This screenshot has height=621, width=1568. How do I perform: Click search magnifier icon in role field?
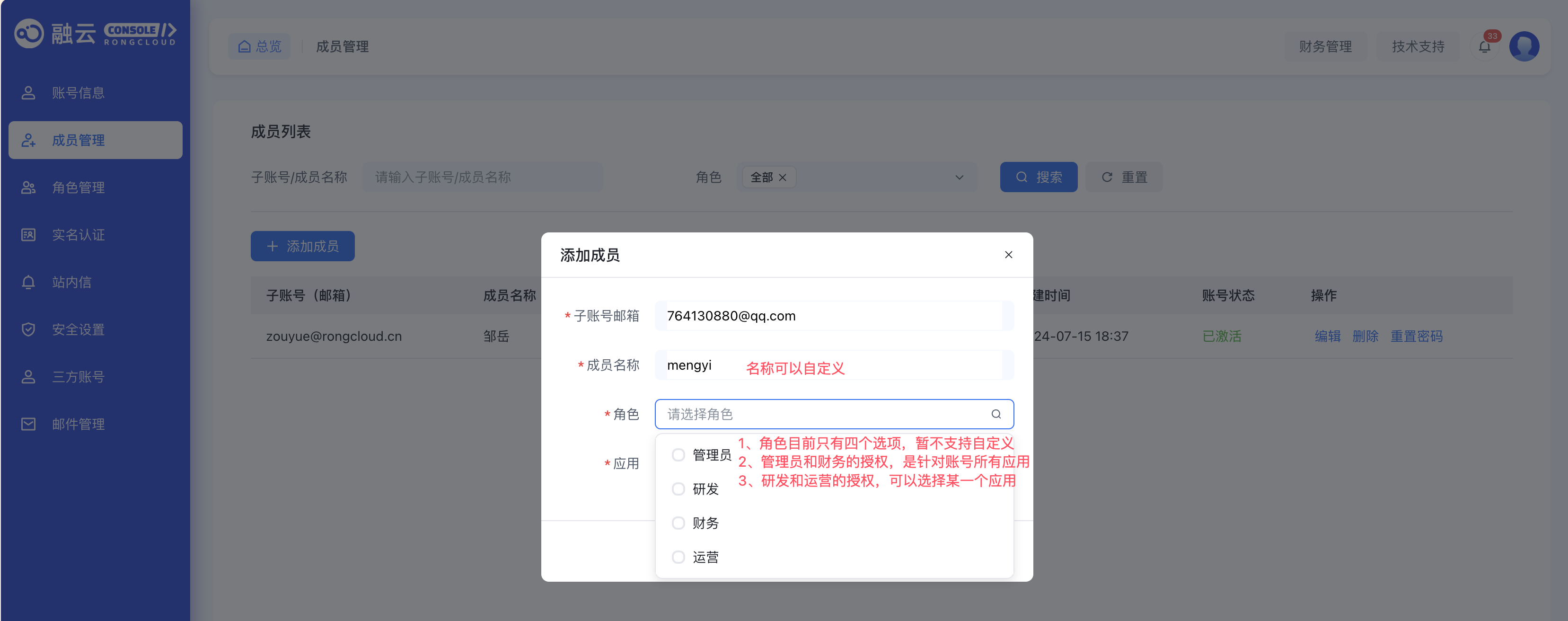click(x=996, y=414)
